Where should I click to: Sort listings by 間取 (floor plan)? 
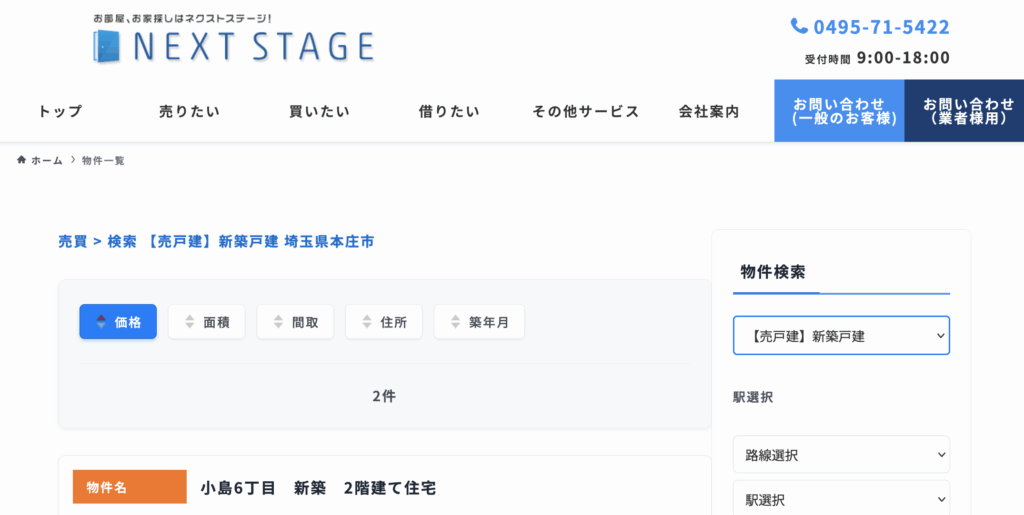[x=295, y=322]
